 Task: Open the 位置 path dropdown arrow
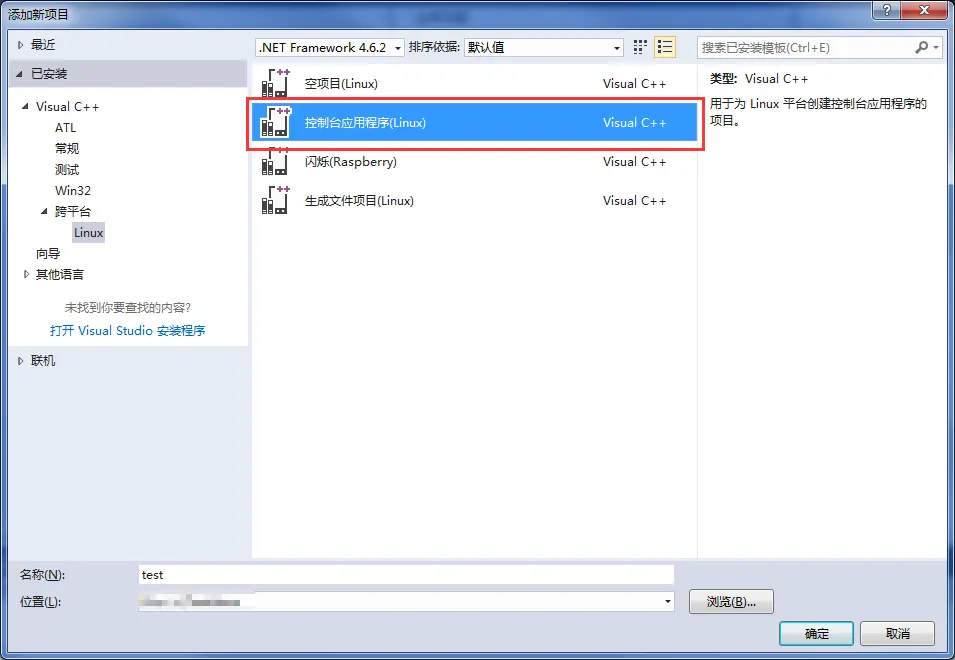(x=668, y=602)
